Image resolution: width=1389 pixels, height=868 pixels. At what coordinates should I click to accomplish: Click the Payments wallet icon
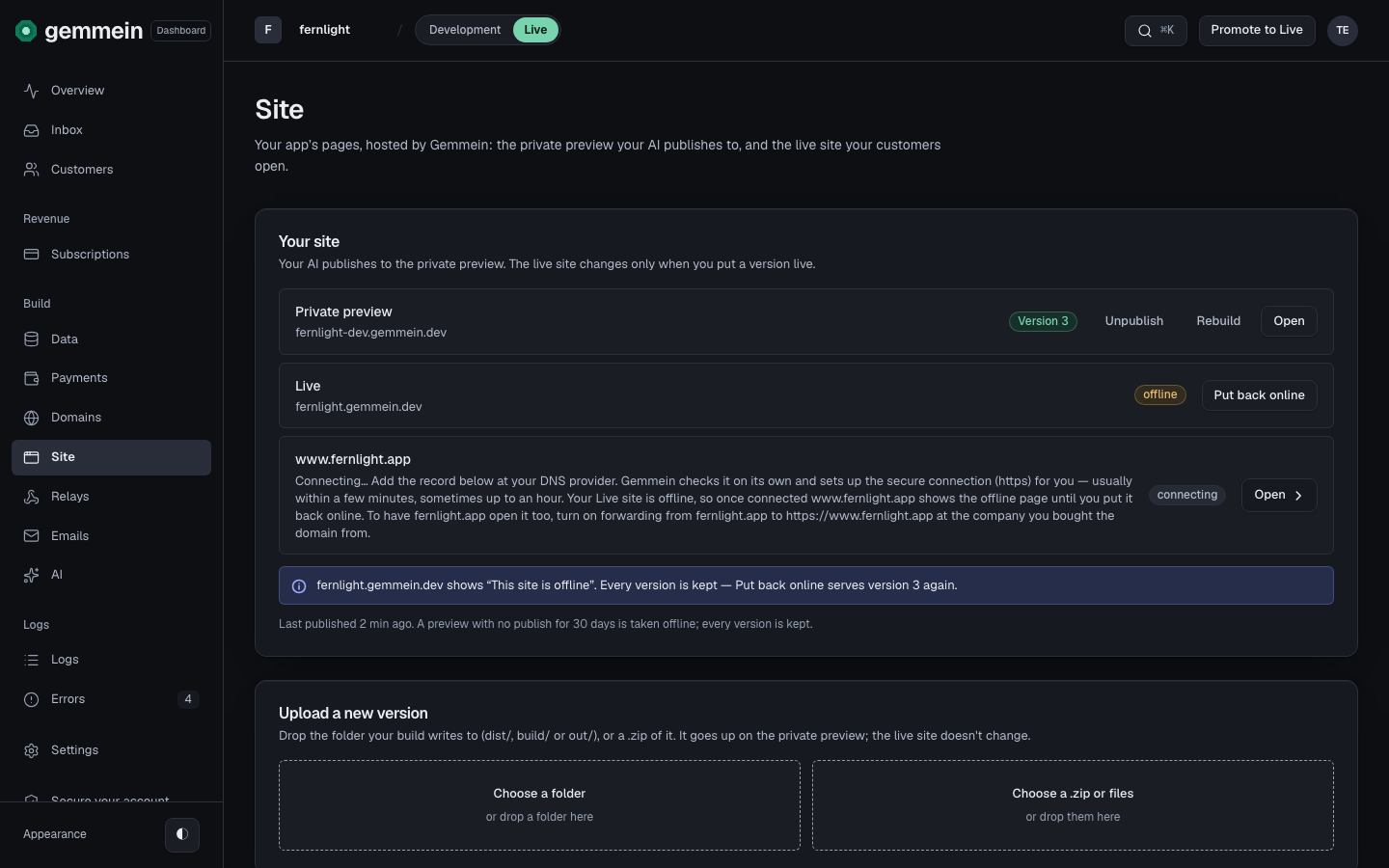[32, 378]
